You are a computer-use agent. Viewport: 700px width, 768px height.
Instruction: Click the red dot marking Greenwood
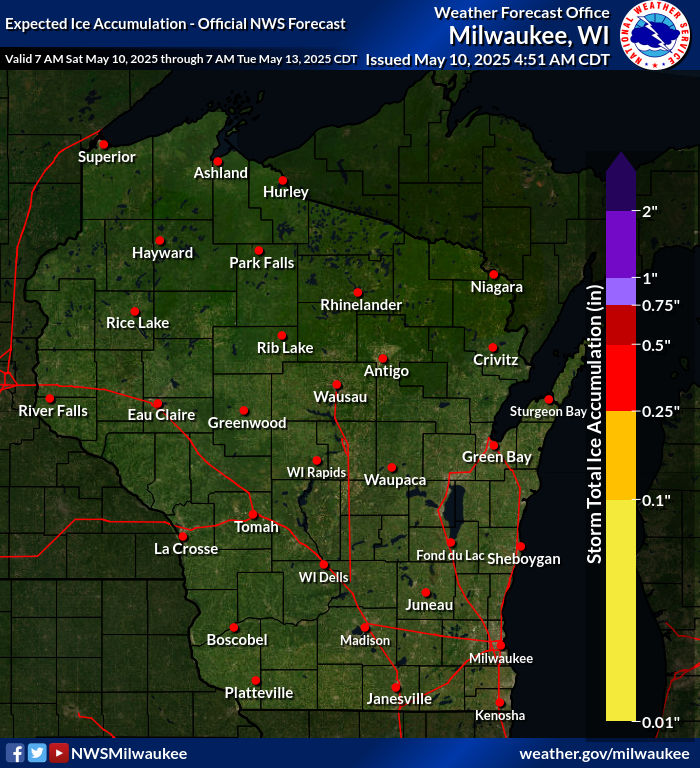pyautogui.click(x=244, y=410)
